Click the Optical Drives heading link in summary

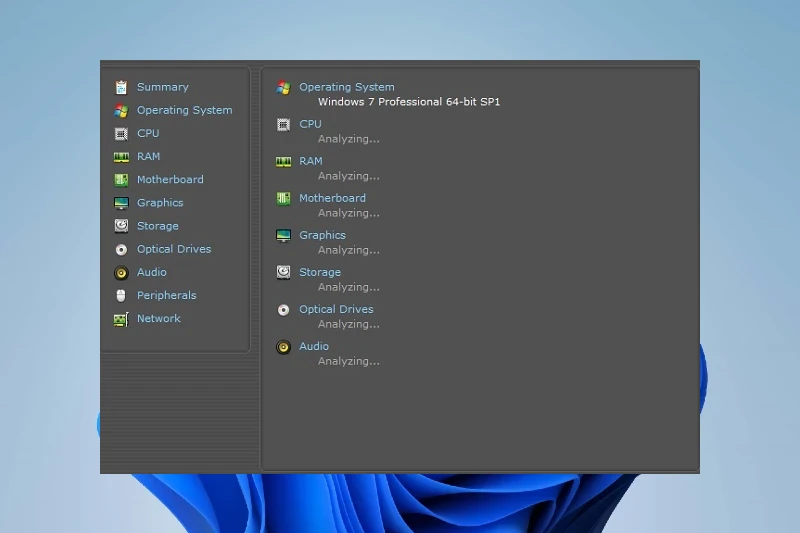point(336,309)
